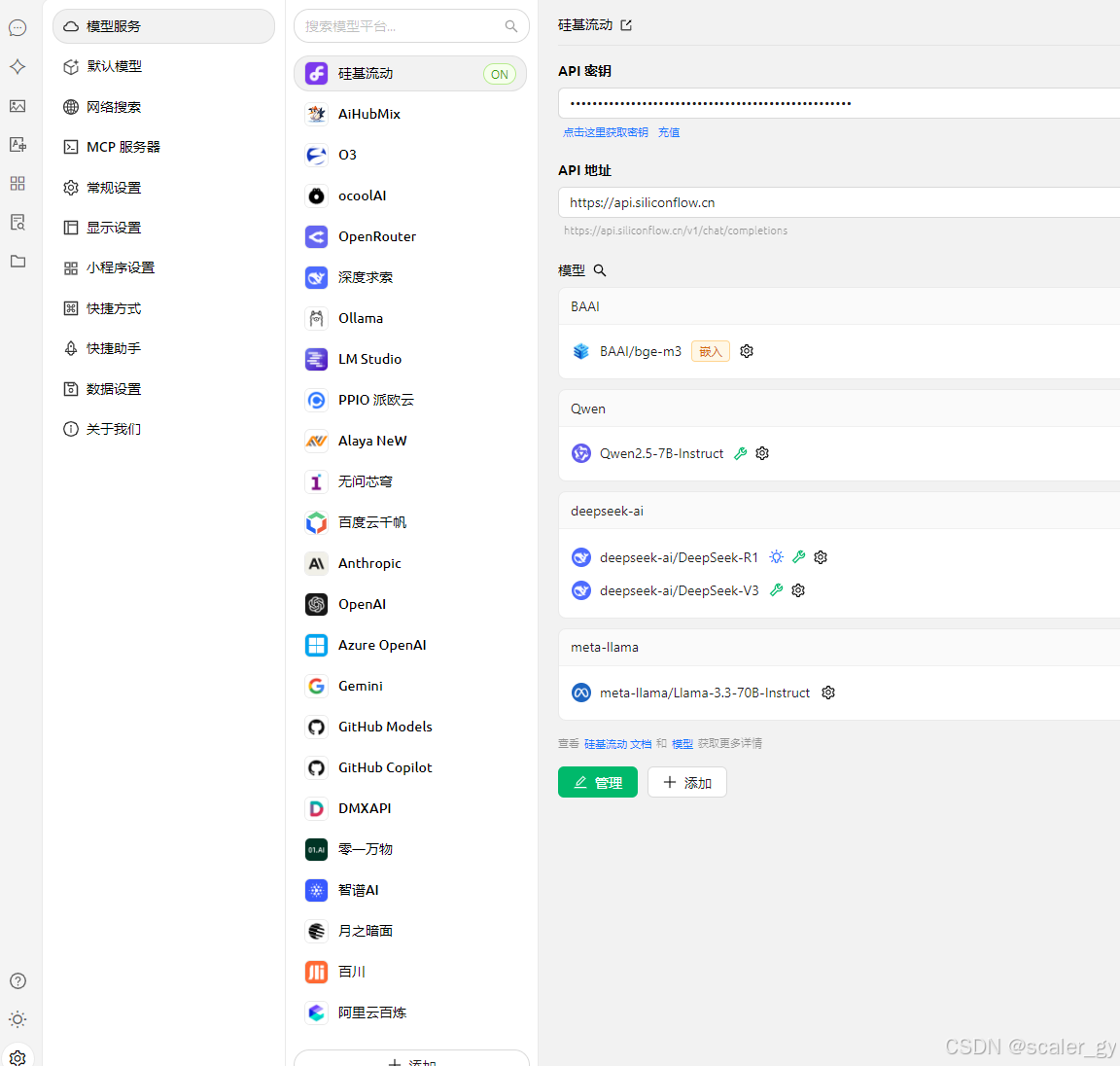1120x1066 pixels.
Task: Select 网络搜索 settings section
Action: click(163, 107)
